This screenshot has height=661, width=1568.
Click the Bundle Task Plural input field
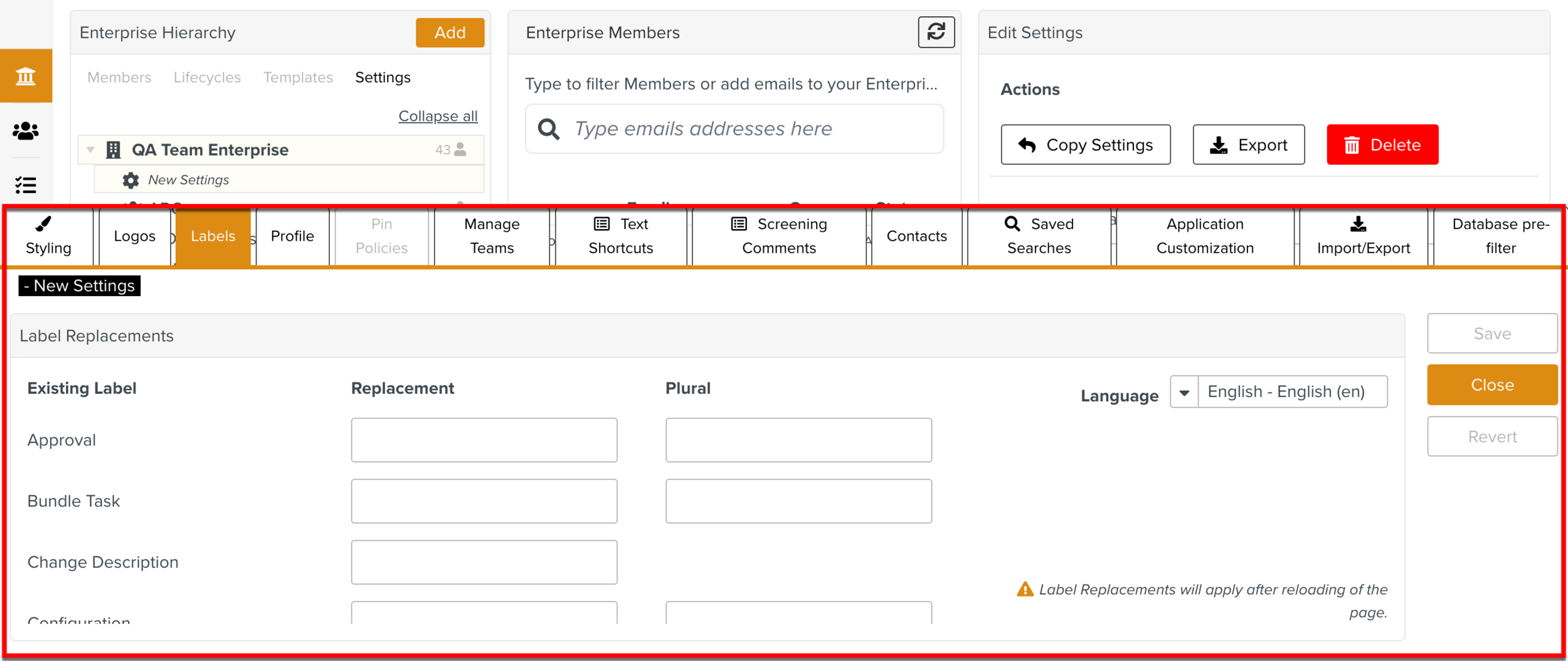point(798,501)
